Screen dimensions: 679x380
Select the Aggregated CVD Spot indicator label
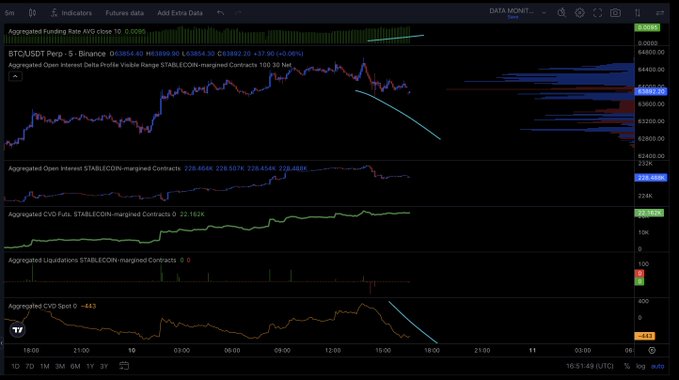(x=42, y=306)
